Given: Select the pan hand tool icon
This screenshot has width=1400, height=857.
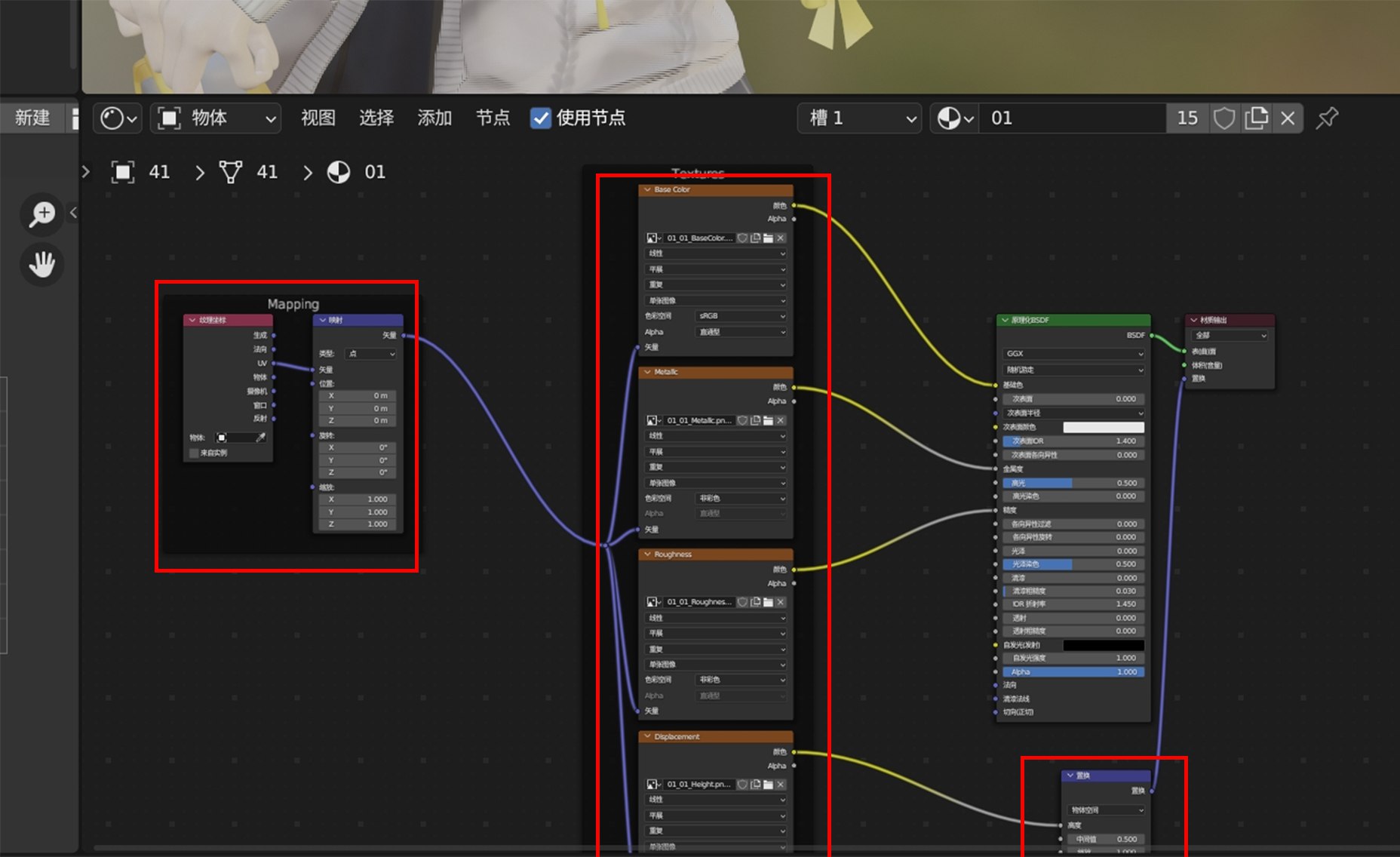Looking at the screenshot, I should click(41, 265).
